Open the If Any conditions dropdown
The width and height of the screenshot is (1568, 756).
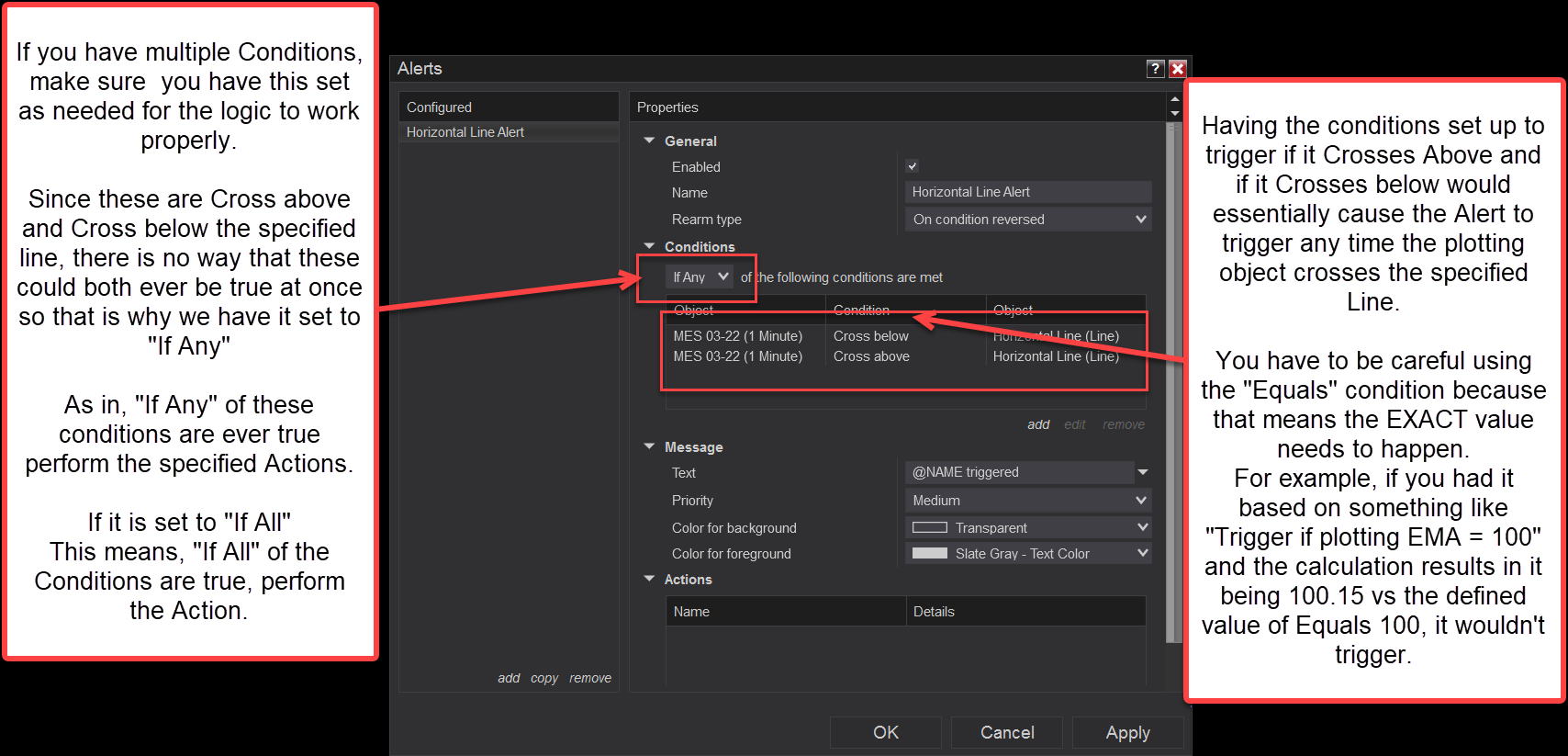(700, 276)
